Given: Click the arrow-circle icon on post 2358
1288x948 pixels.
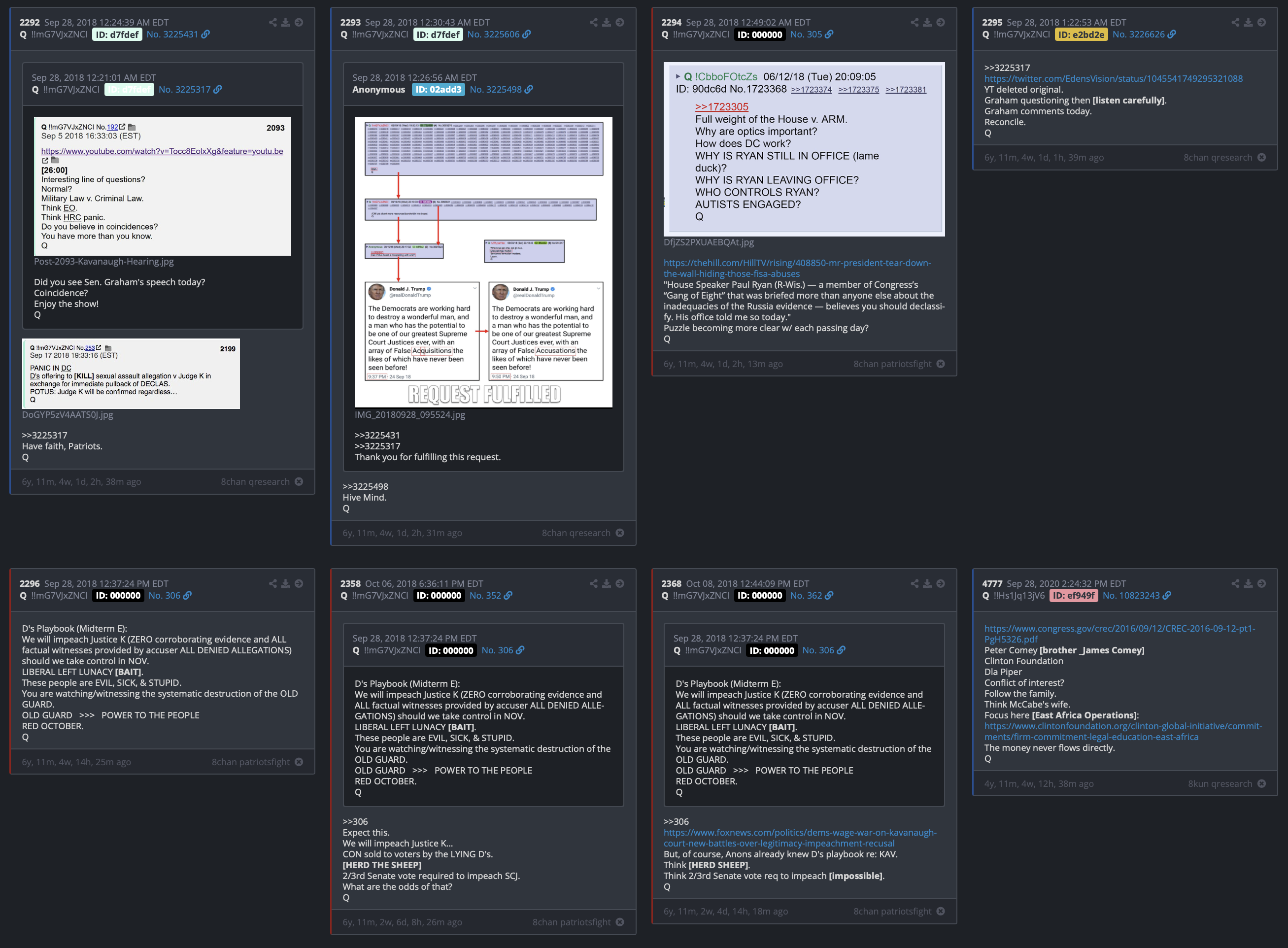Looking at the screenshot, I should [620, 583].
